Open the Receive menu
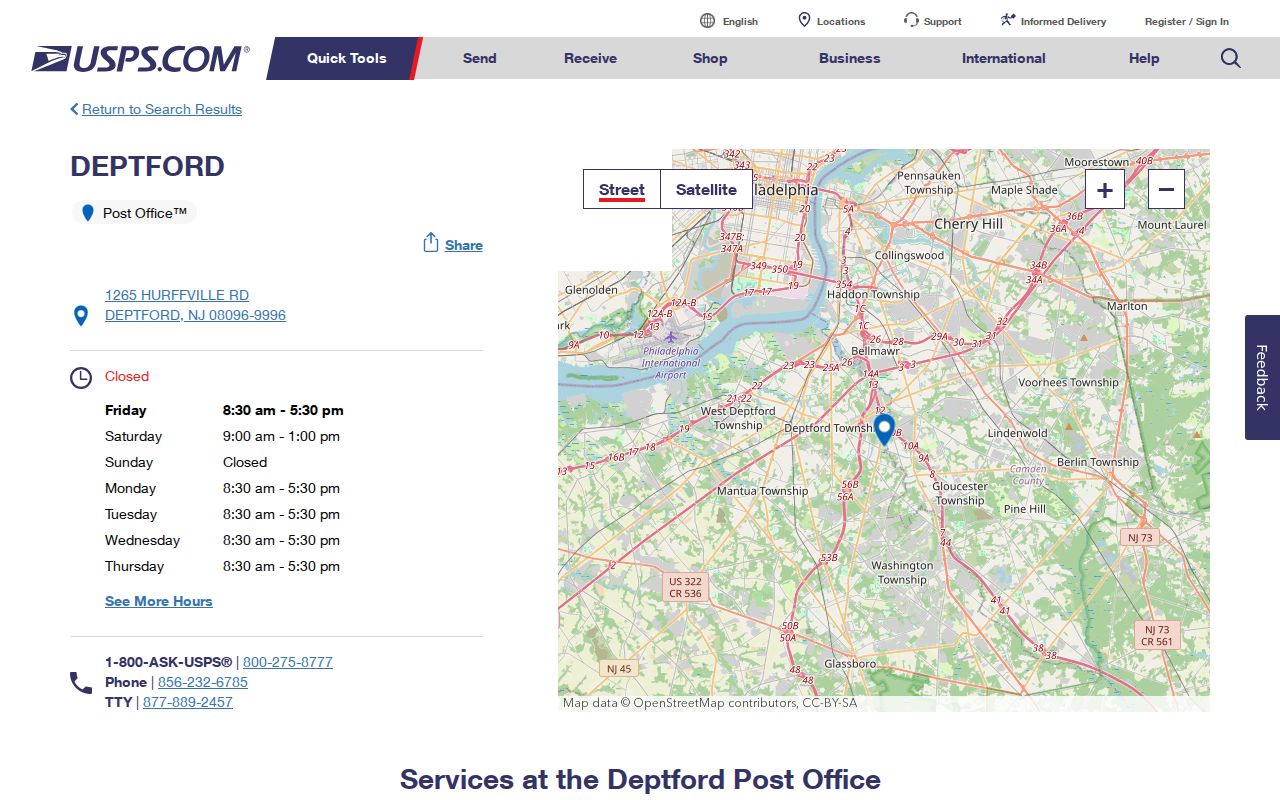1280x800 pixels. tap(590, 58)
